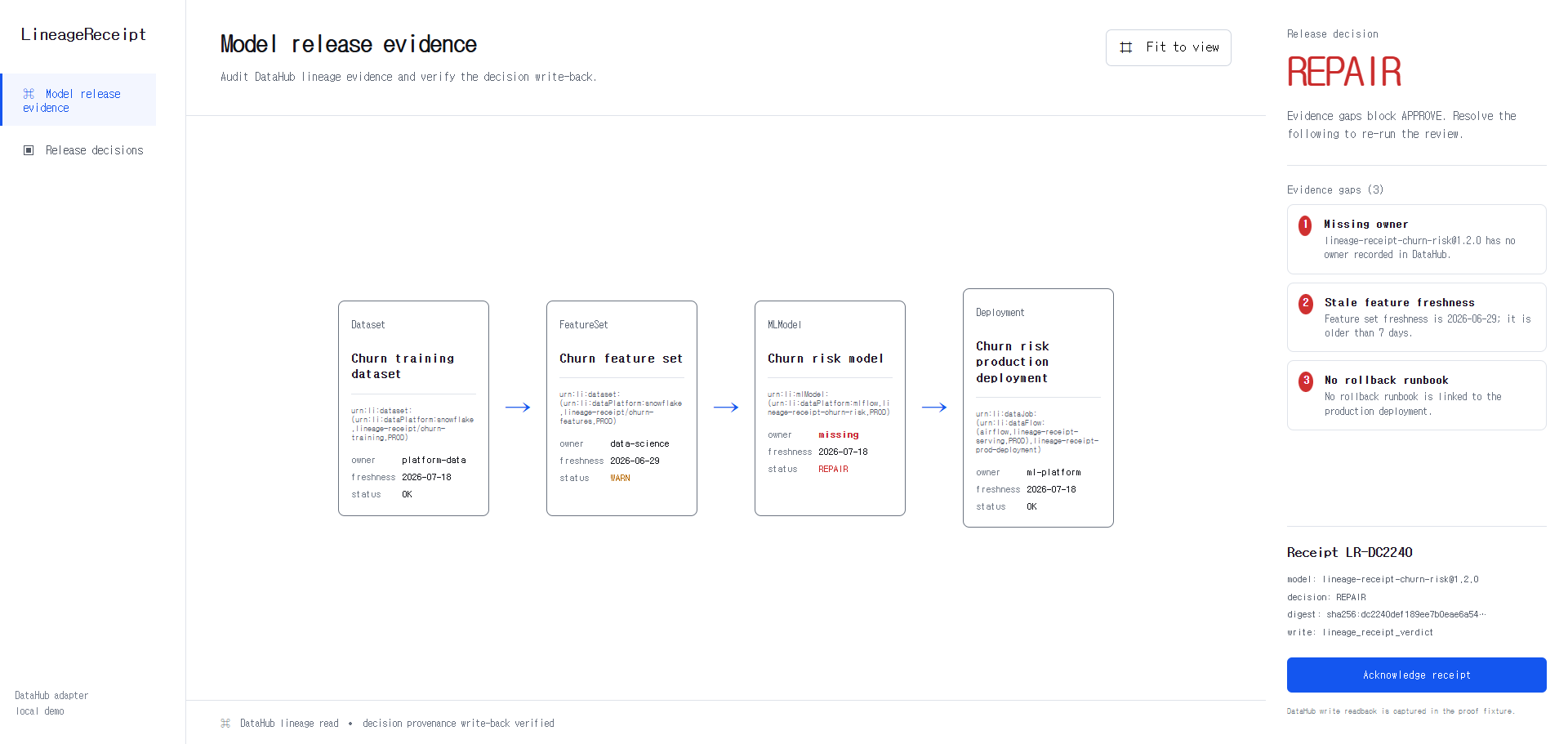Open the No rollback runbook evidence gap

1416,395
